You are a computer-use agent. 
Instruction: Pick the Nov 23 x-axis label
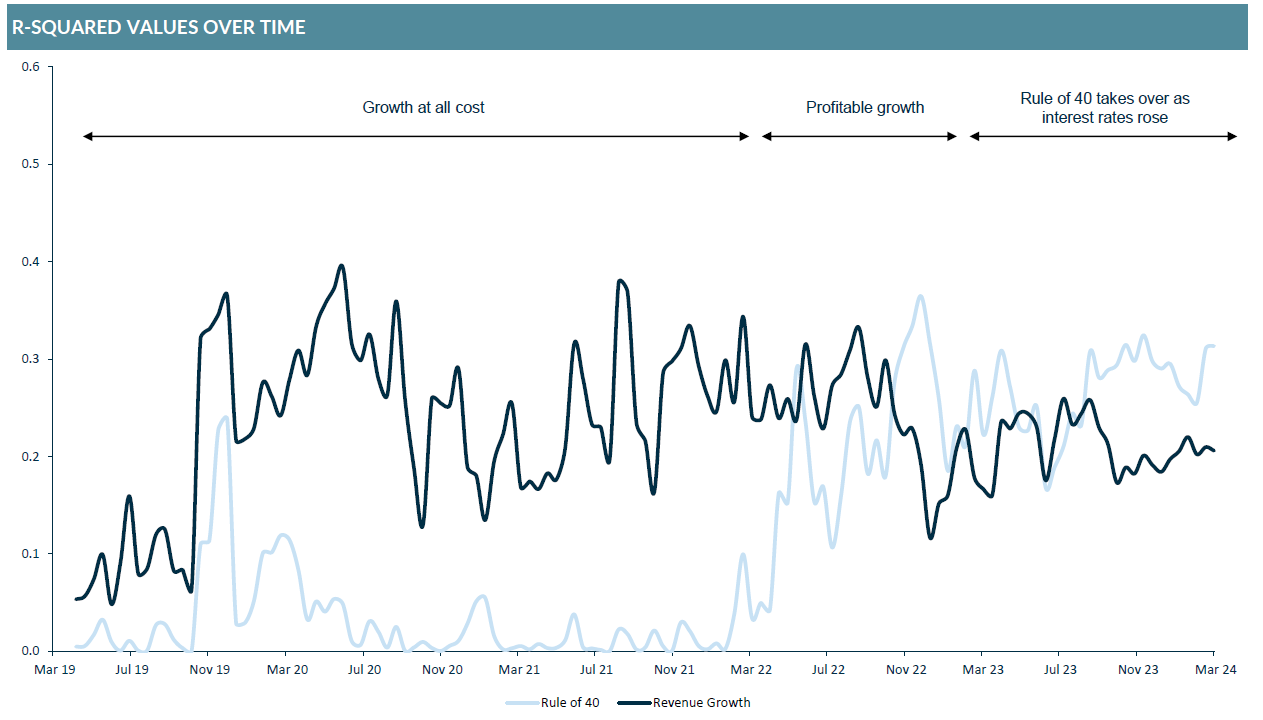coord(1138,670)
